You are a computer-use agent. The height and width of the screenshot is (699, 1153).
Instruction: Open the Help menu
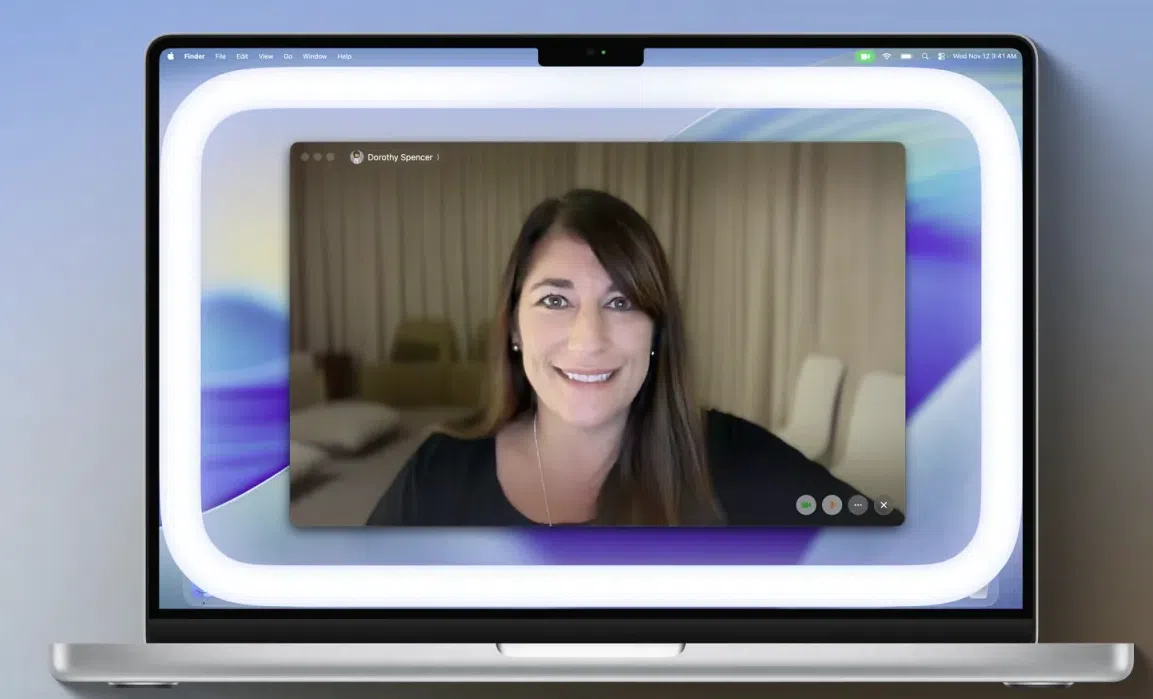pyautogui.click(x=344, y=56)
